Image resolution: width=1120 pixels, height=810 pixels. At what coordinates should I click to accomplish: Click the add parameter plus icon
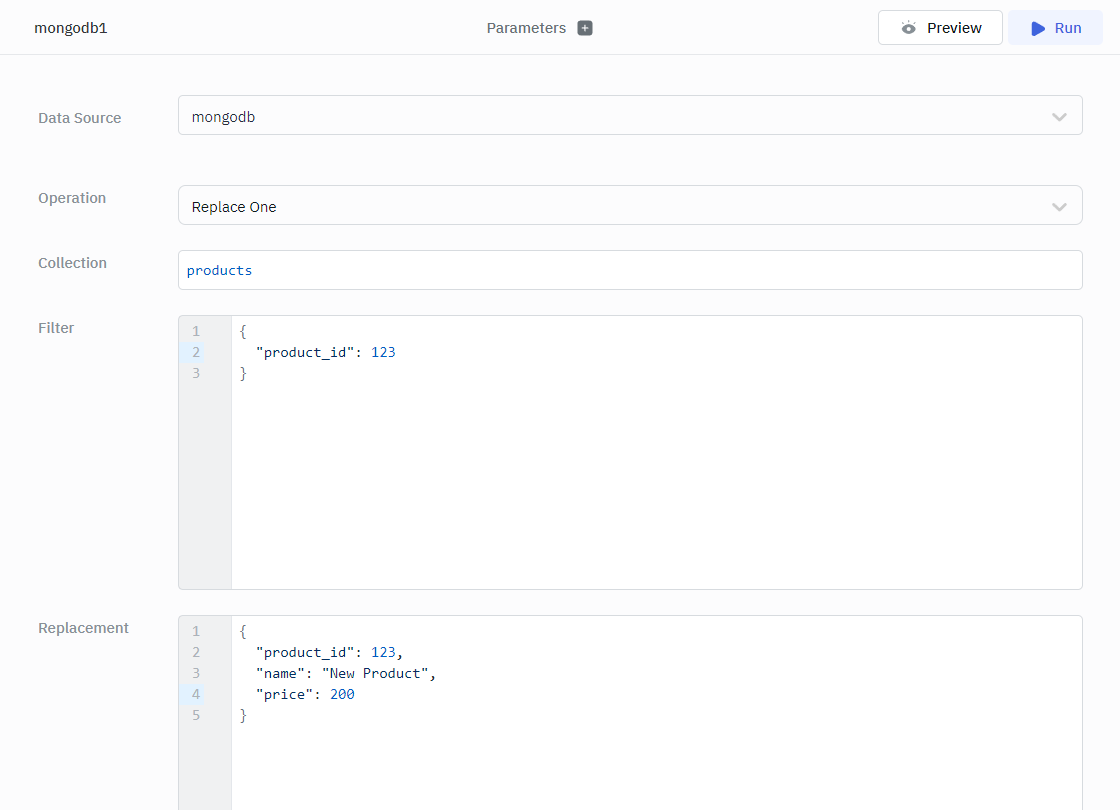tap(585, 28)
